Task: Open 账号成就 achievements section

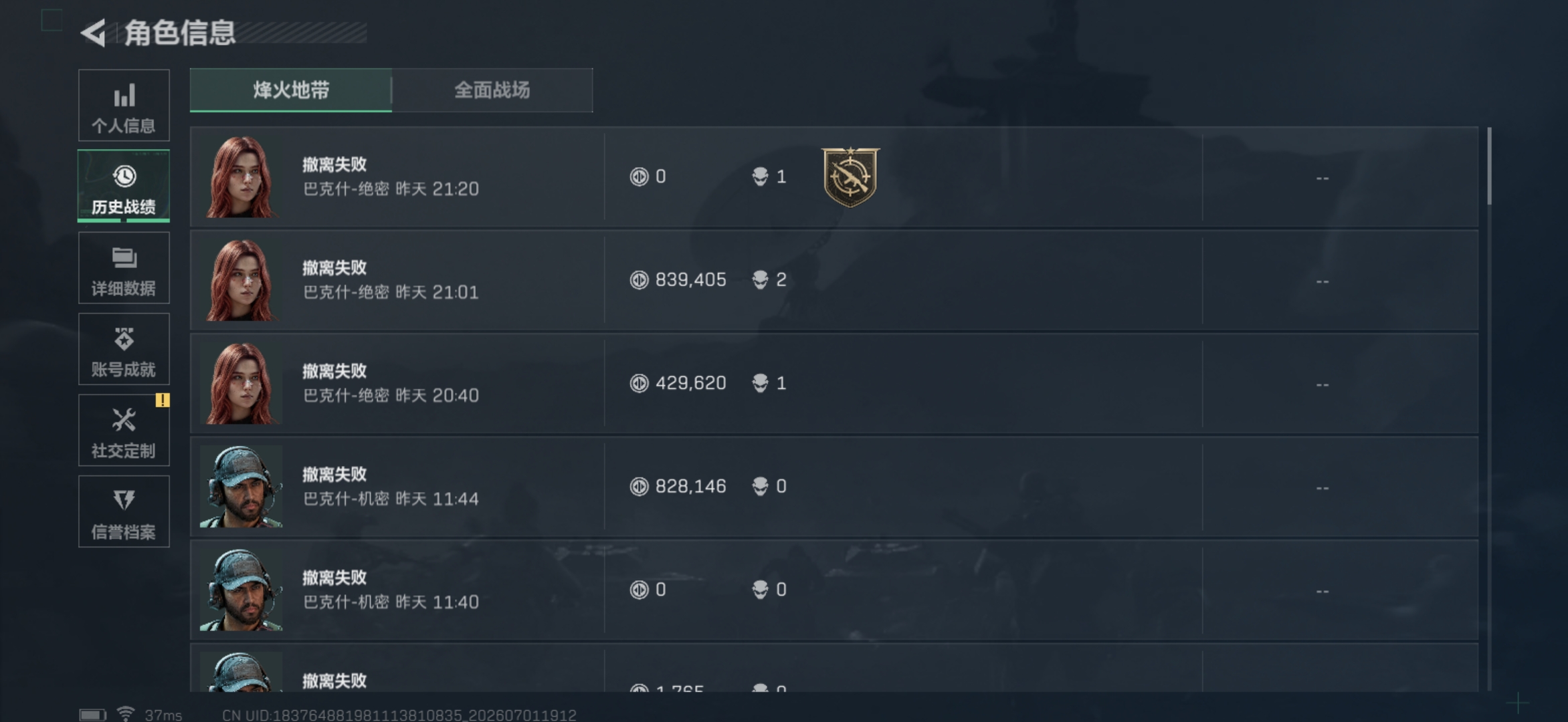Action: click(124, 349)
